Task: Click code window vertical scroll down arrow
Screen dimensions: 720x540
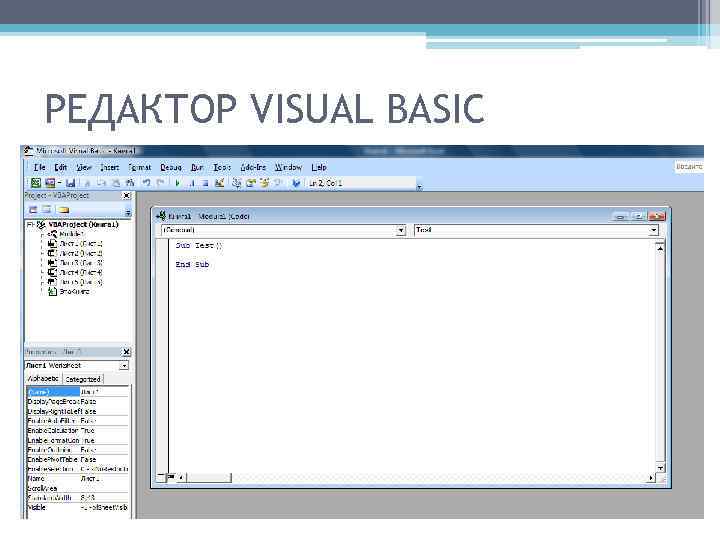Action: [660, 468]
